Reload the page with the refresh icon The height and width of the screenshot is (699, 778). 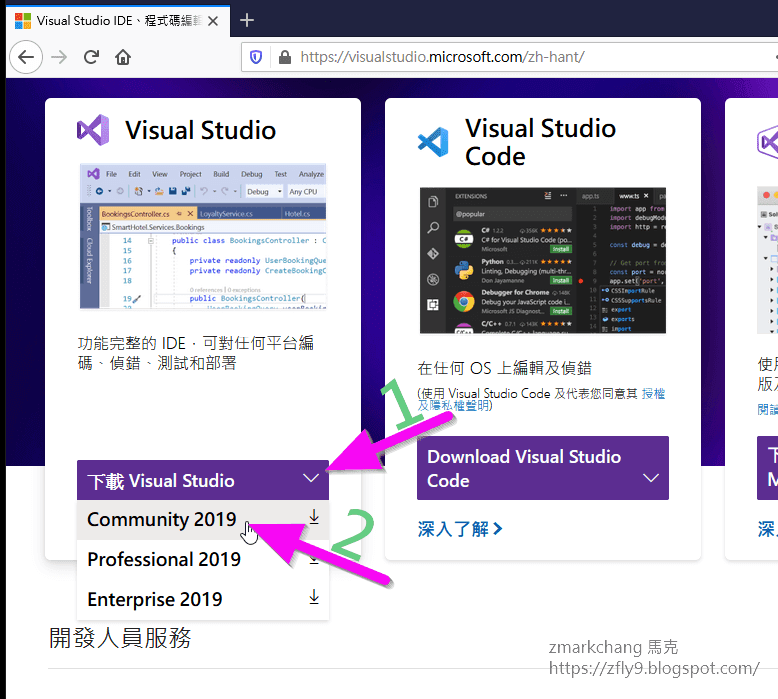point(91,57)
